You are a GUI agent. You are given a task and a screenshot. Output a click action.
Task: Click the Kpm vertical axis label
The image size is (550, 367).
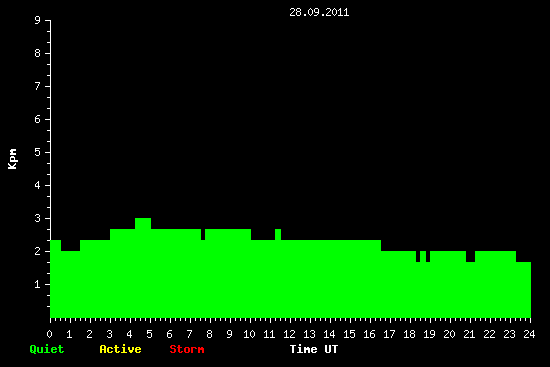tap(13, 159)
